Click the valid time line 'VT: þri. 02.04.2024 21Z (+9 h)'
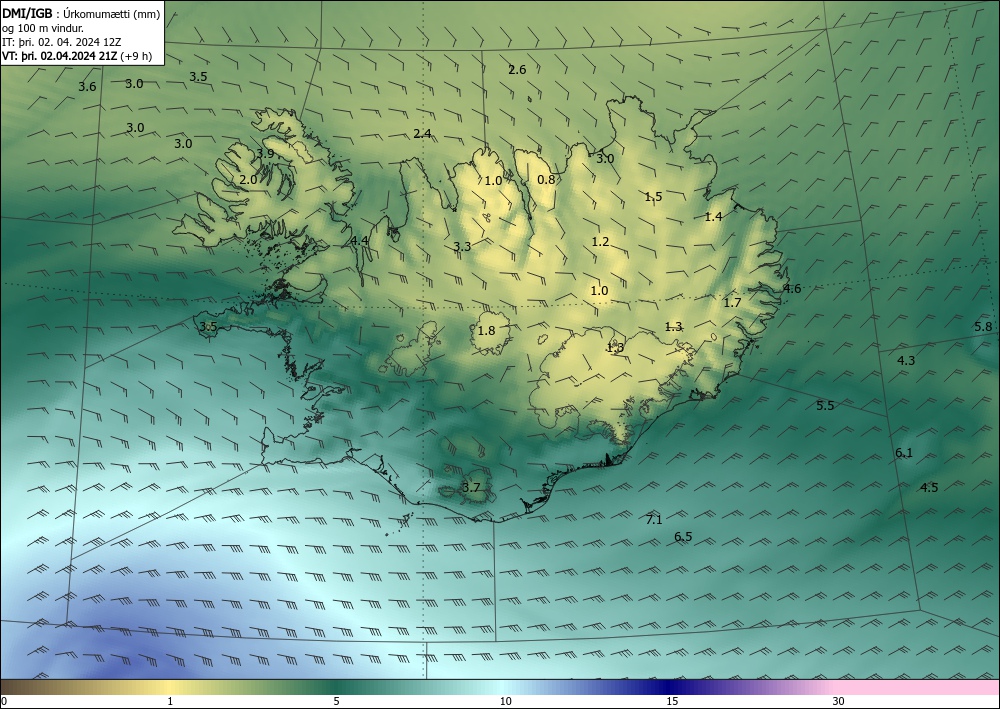Screen dimensions: 1000x709 [x=77, y=56]
